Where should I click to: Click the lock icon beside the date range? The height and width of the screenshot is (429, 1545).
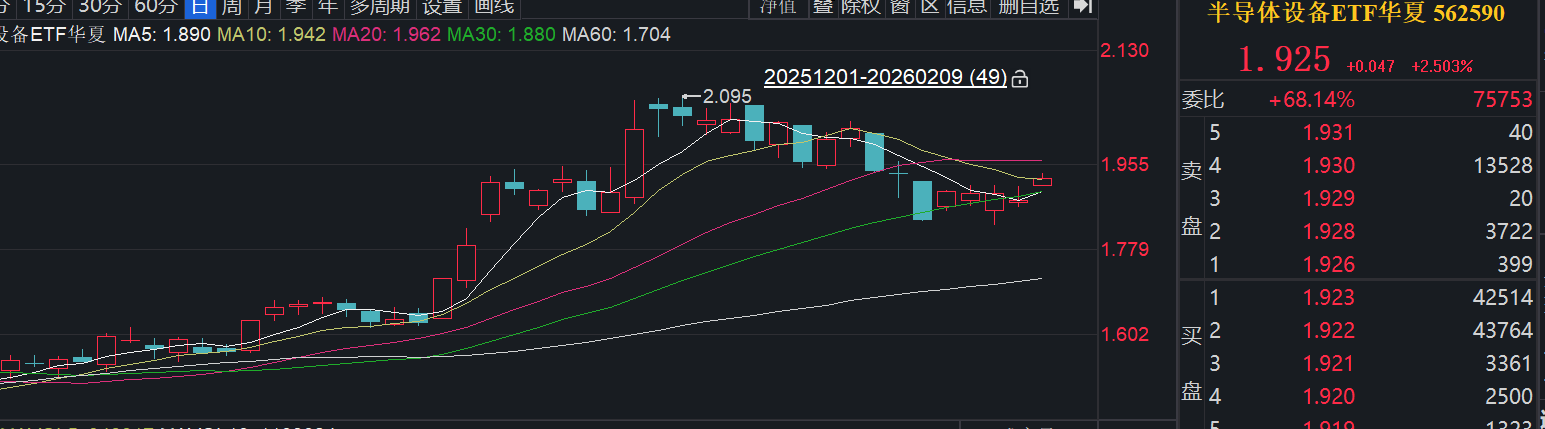[x=1020, y=78]
